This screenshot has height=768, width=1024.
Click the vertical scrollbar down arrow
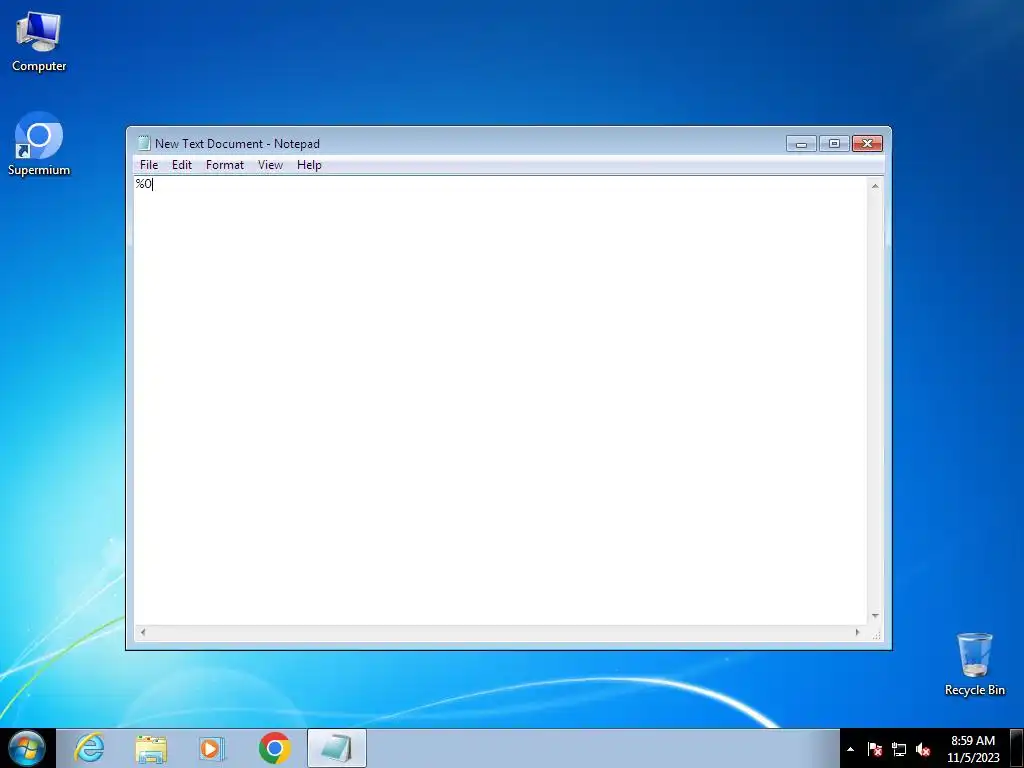point(875,616)
